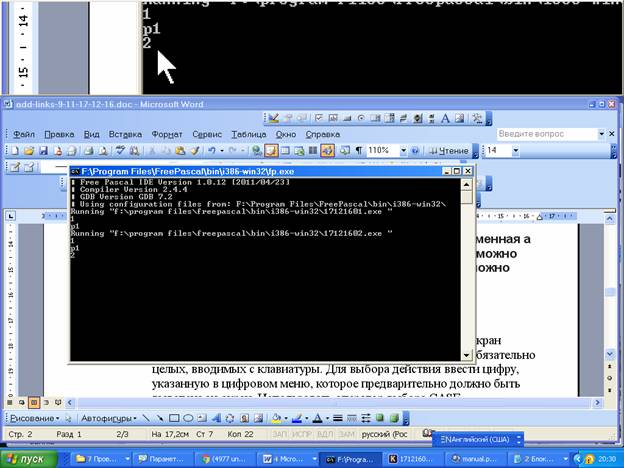This screenshot has height=468, width=624.
Task: Select the Arrow drawing tool
Action: tap(160, 418)
